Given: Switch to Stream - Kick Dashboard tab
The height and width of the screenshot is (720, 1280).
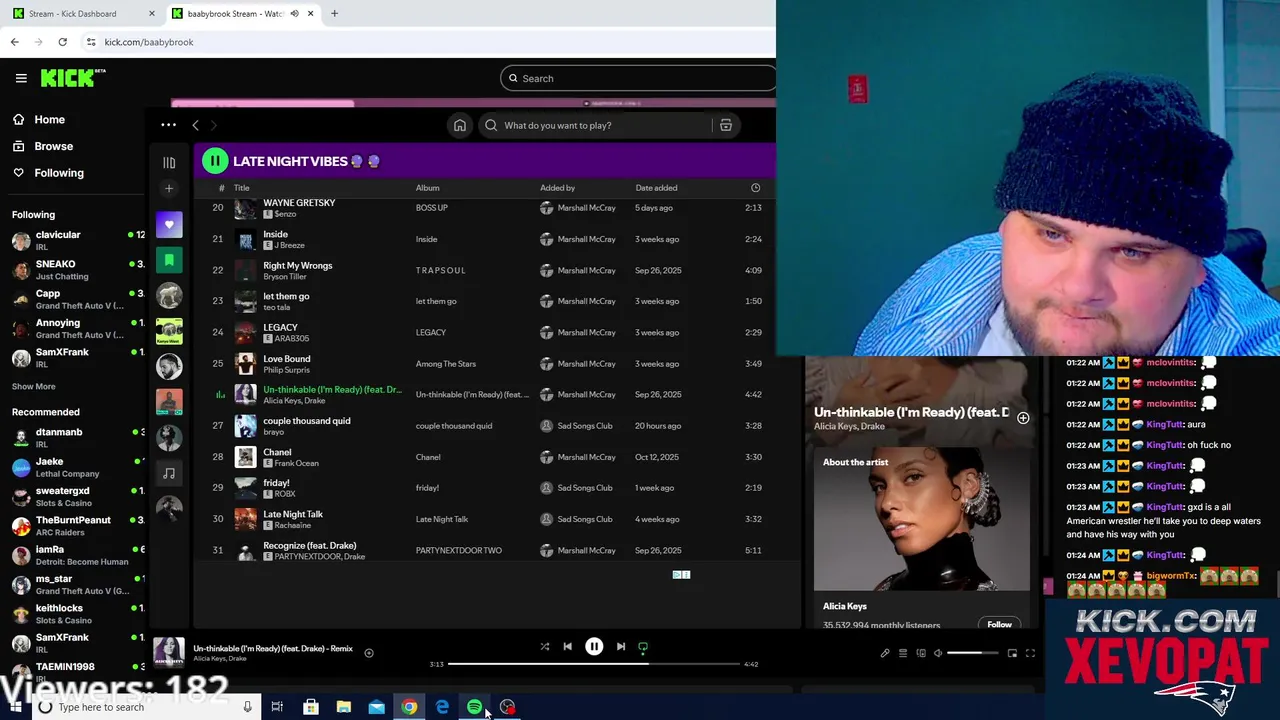Looking at the screenshot, I should click(74, 13).
